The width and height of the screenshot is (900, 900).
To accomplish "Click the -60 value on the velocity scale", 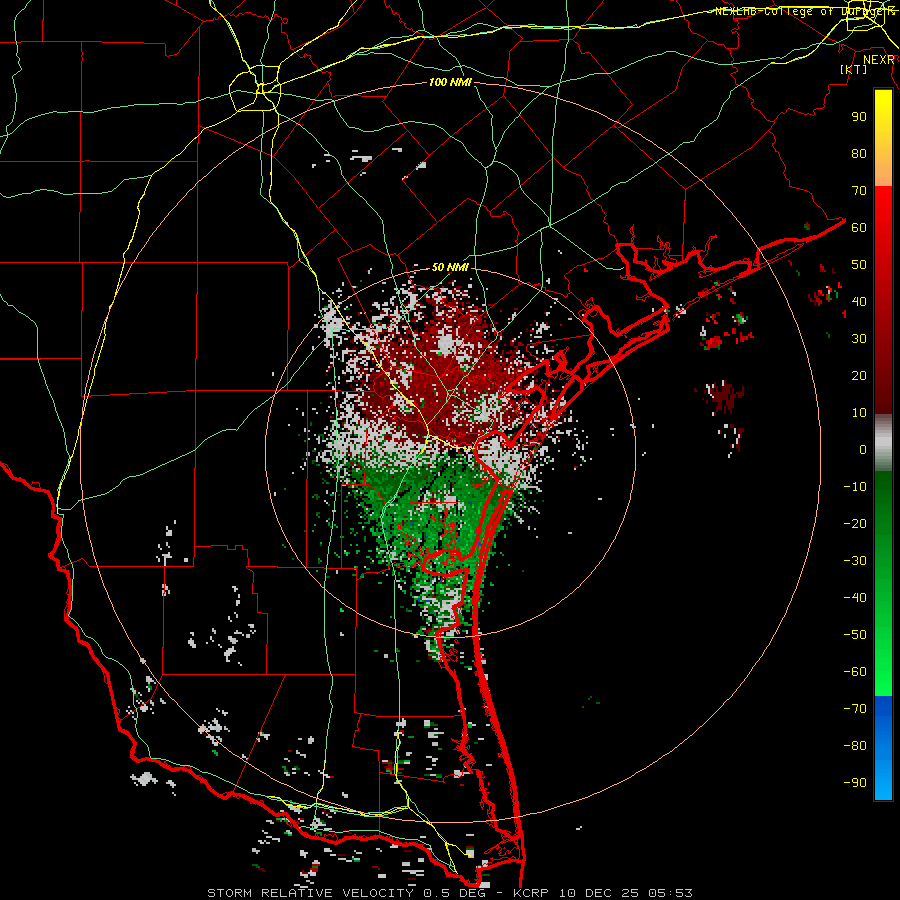I will [x=855, y=672].
